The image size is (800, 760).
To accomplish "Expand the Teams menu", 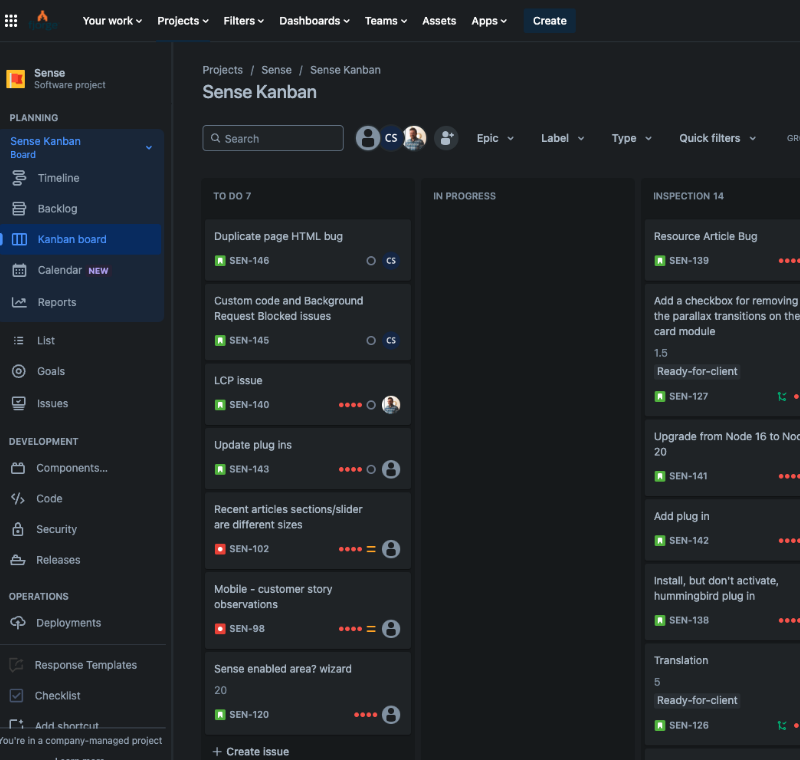I will 386,21.
